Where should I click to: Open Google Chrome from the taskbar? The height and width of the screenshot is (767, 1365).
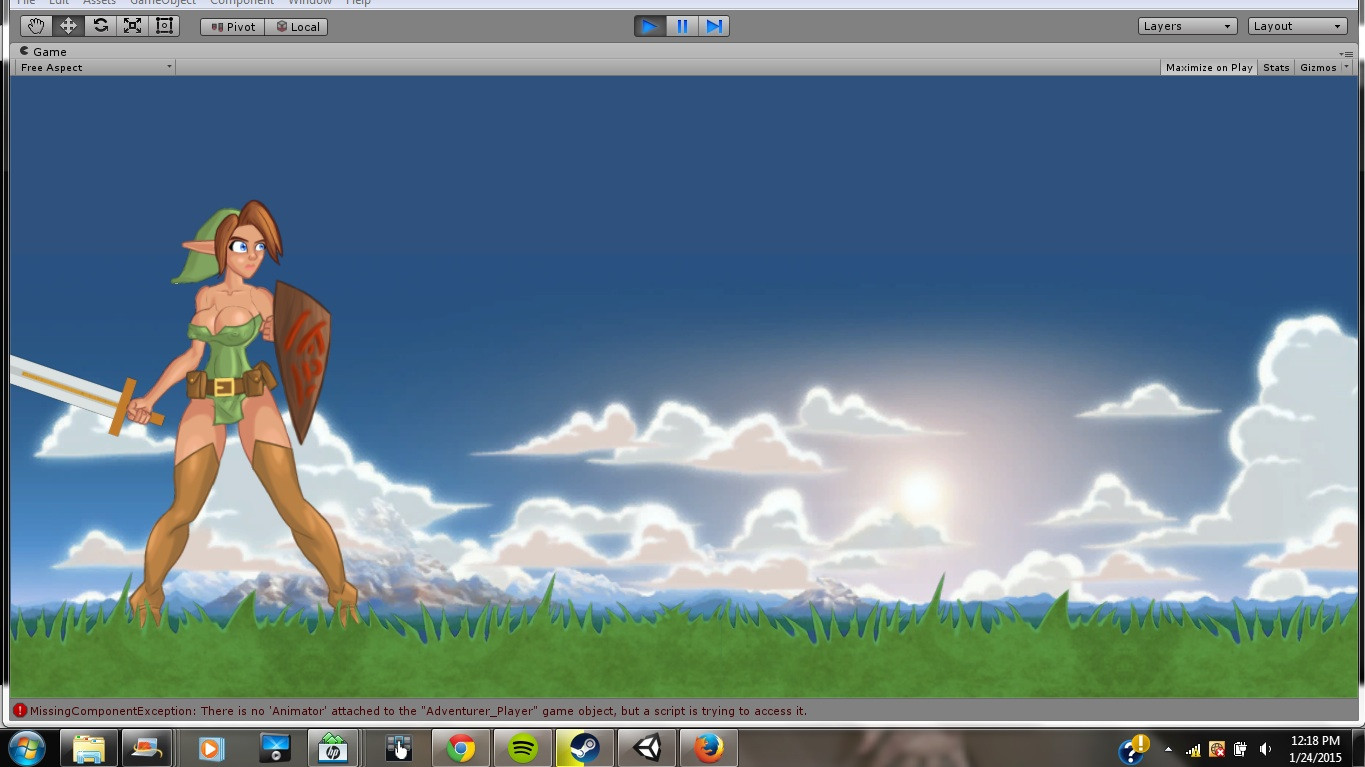coord(461,748)
